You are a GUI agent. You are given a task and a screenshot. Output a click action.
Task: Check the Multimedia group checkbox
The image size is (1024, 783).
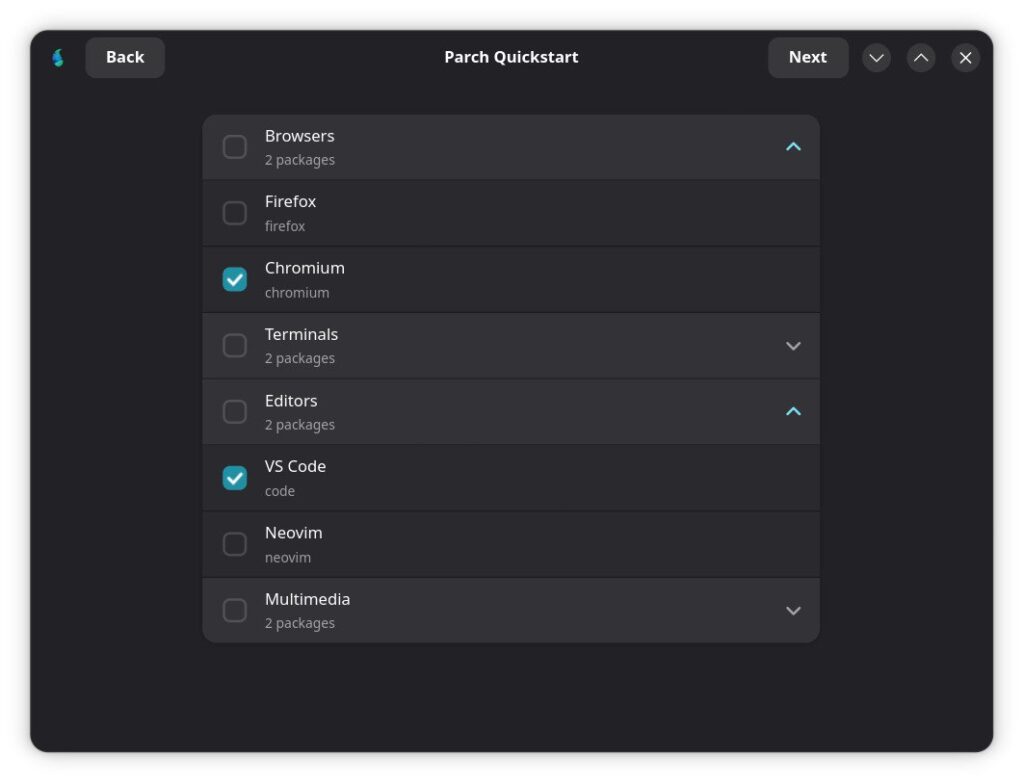(x=235, y=610)
